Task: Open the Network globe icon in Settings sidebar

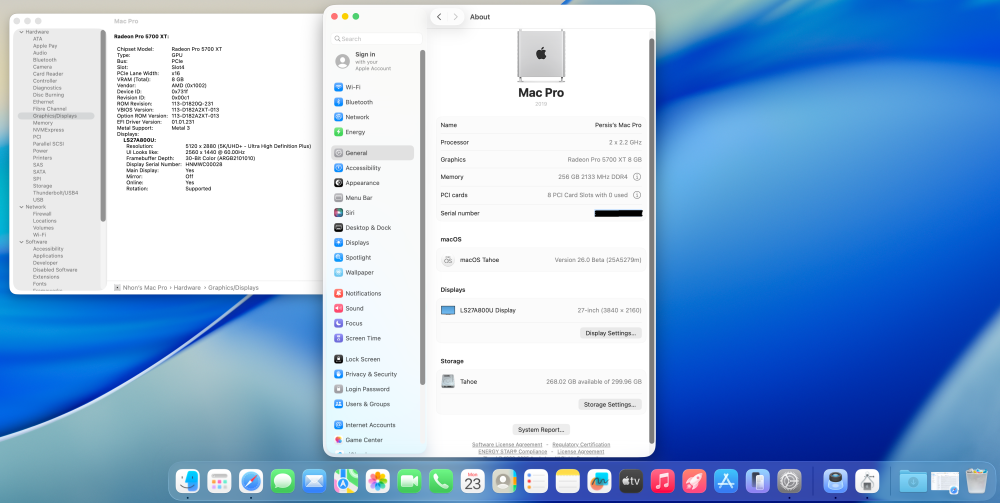Action: pyautogui.click(x=339, y=117)
